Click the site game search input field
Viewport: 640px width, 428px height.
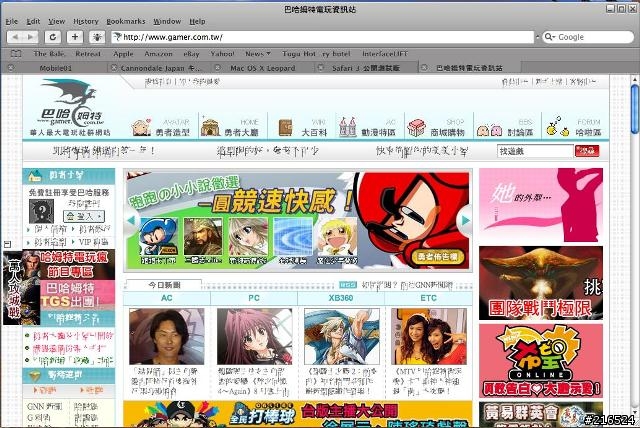[x=535, y=151]
